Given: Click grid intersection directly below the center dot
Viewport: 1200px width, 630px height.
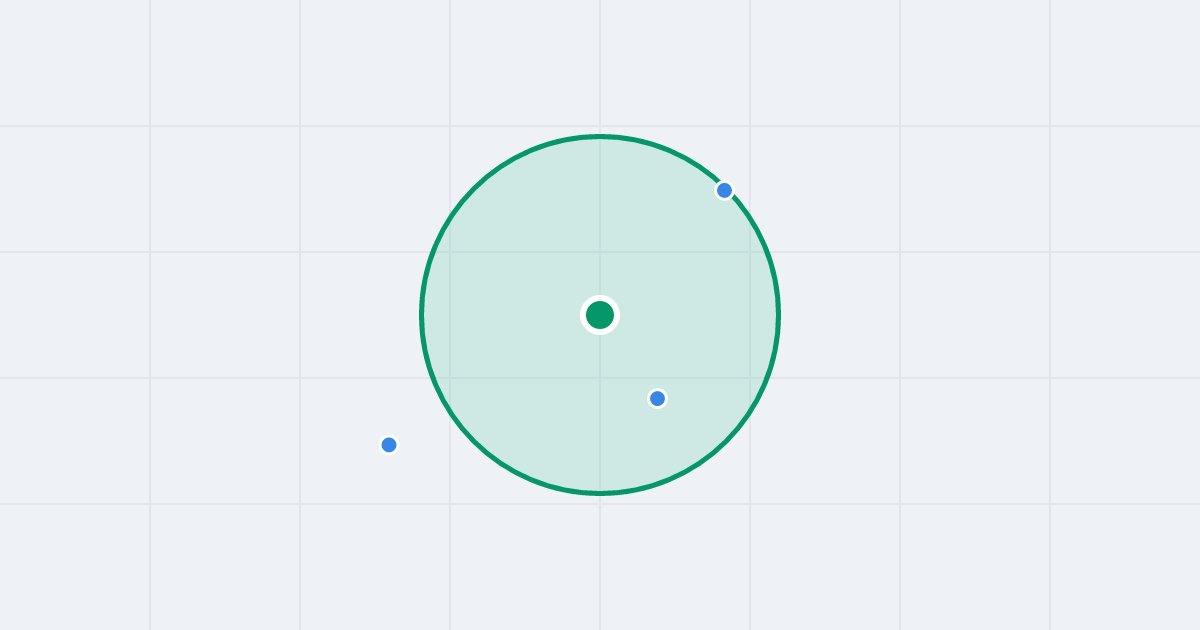Looking at the screenshot, I should tap(600, 378).
